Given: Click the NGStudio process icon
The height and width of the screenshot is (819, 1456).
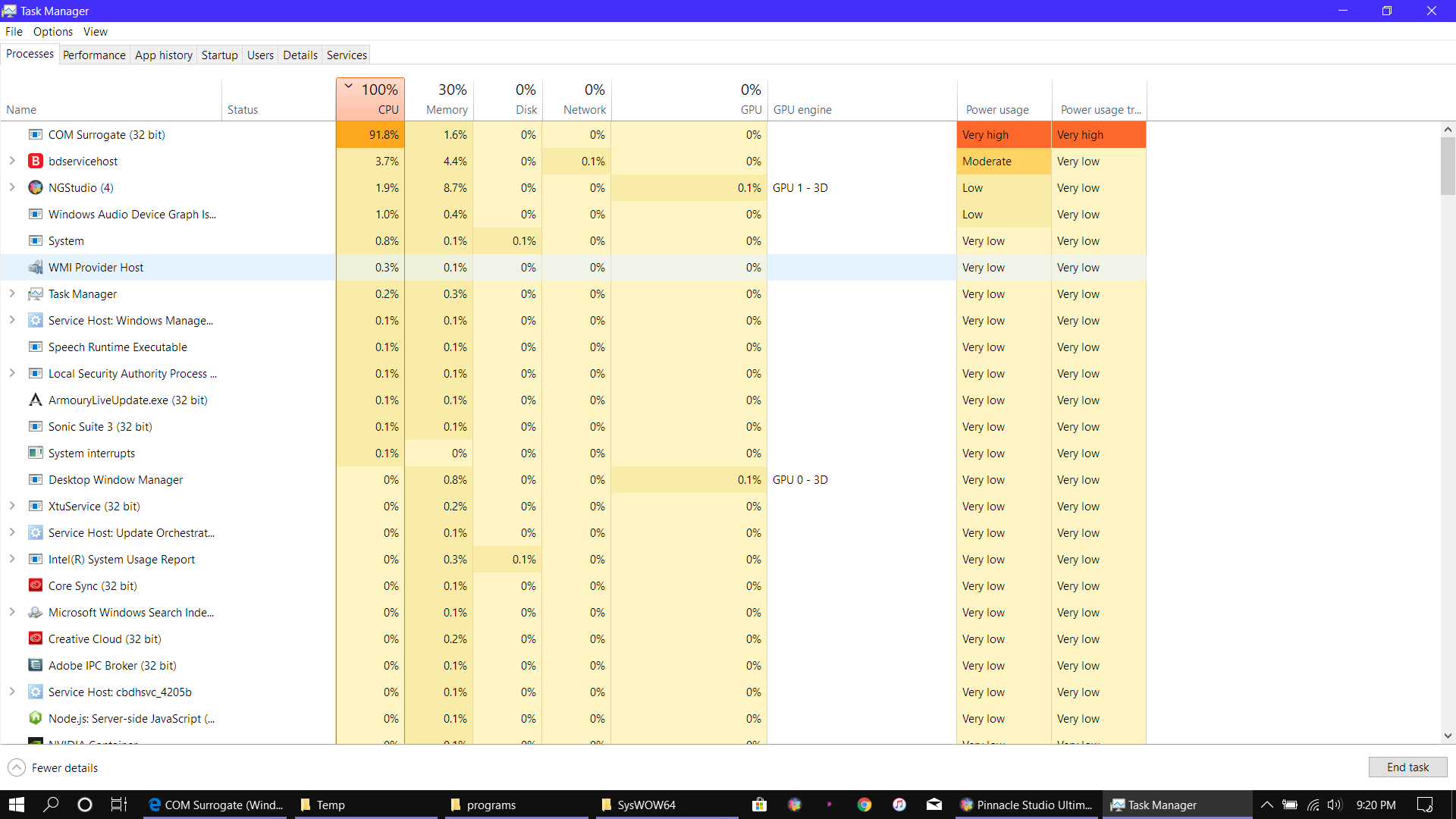Looking at the screenshot, I should tap(35, 188).
